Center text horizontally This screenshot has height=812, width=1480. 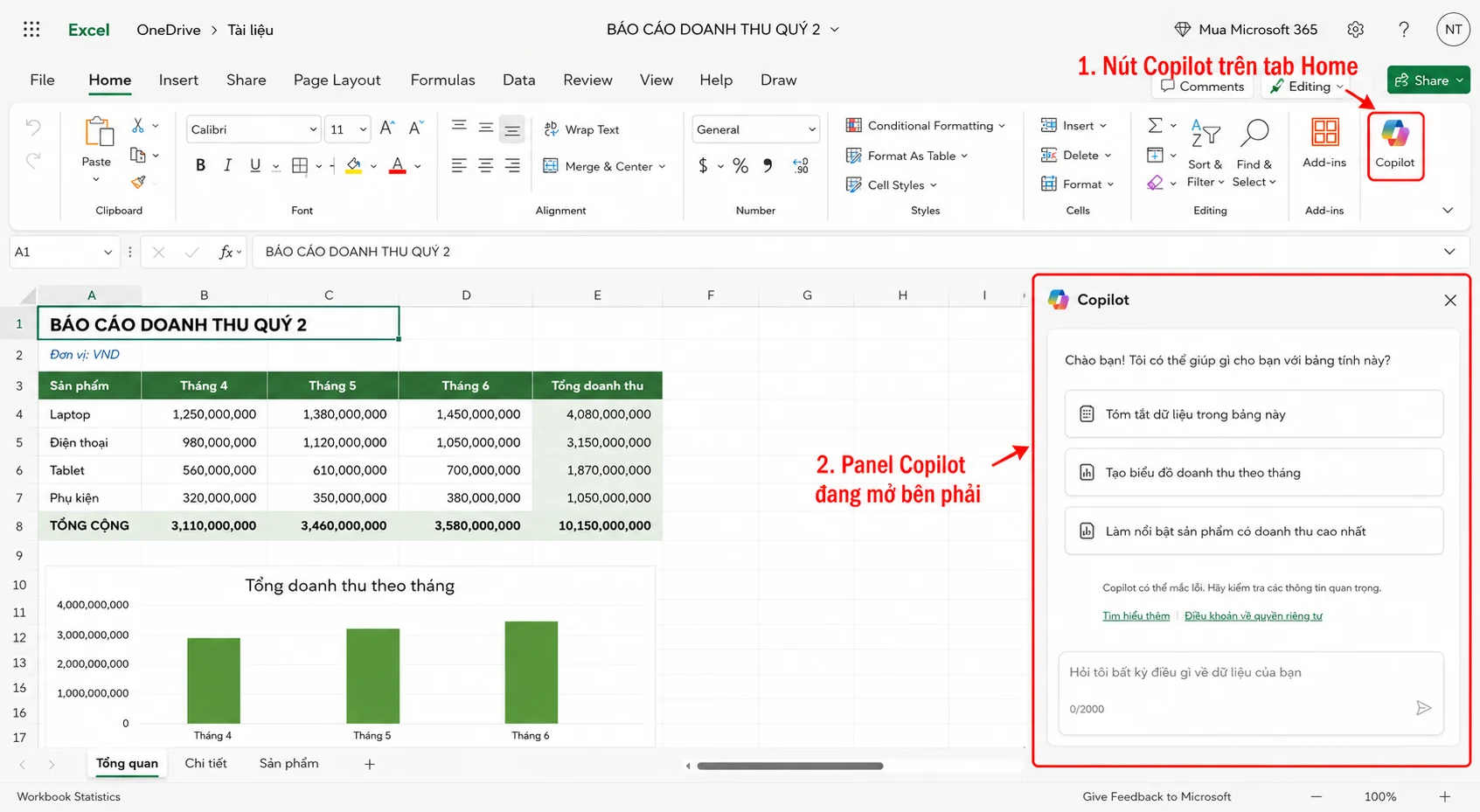click(486, 165)
